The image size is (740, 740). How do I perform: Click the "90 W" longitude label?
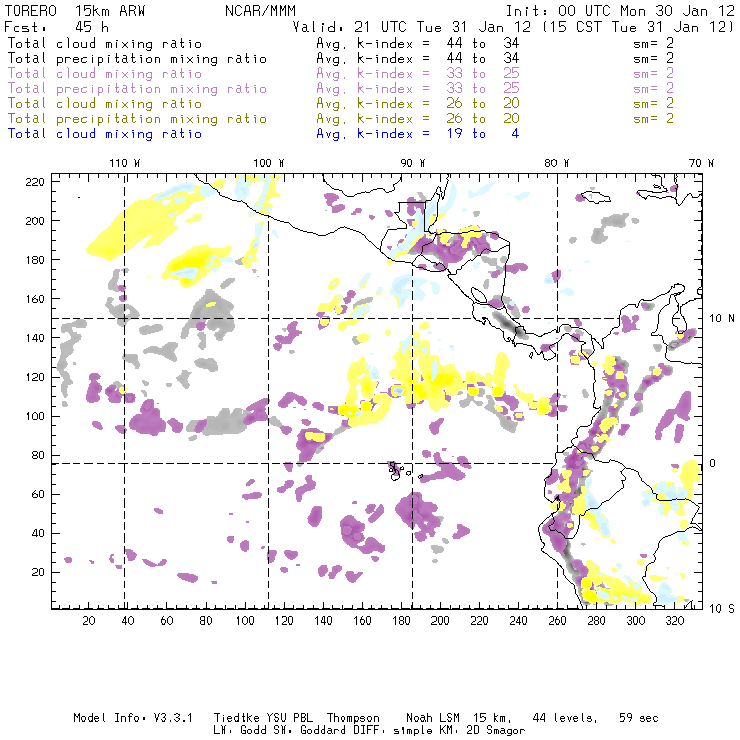[413, 163]
